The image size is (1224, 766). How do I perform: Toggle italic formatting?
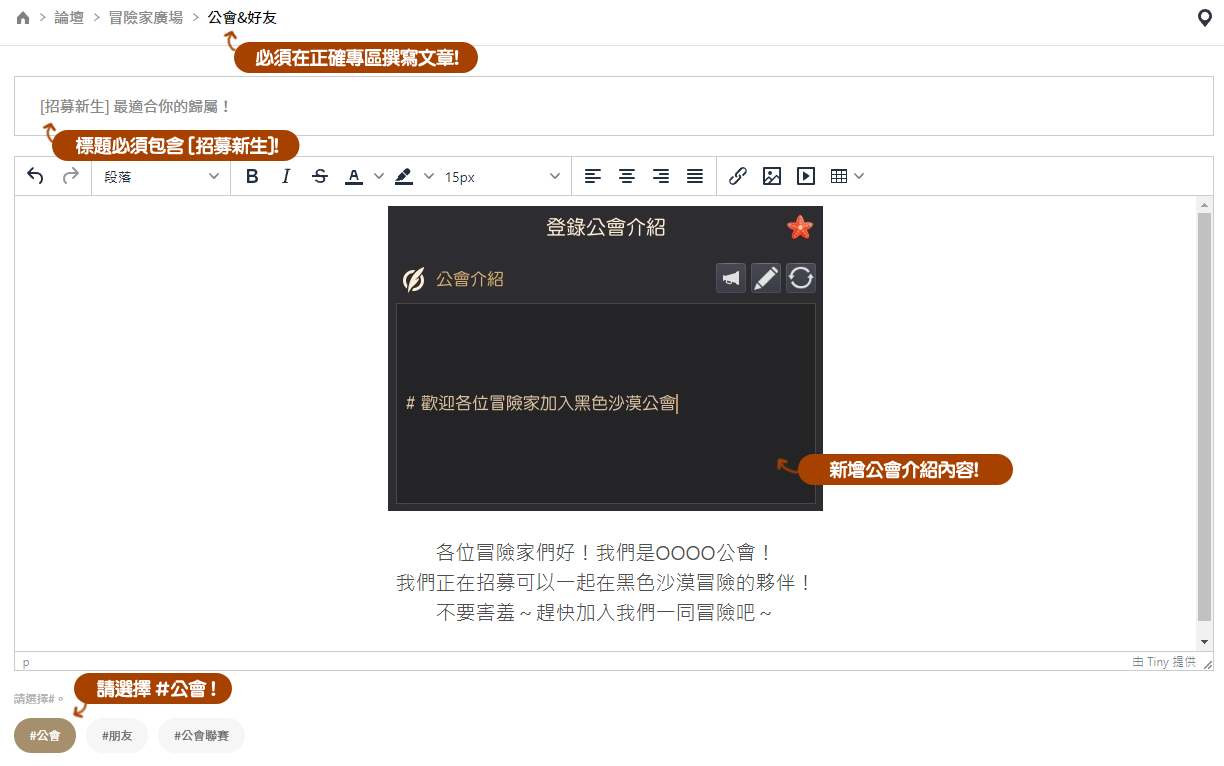point(286,176)
